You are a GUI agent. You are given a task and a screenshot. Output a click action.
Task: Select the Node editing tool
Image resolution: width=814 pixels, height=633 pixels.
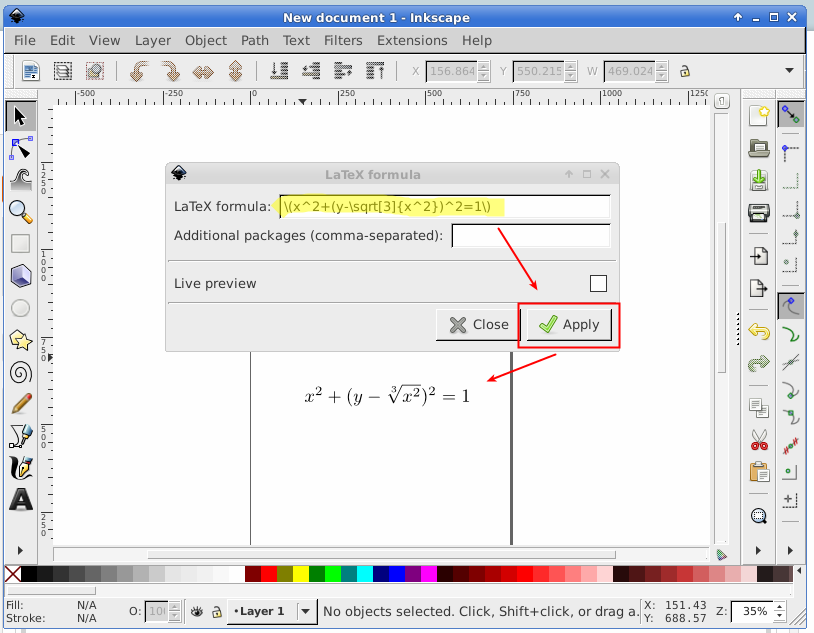tap(19, 147)
